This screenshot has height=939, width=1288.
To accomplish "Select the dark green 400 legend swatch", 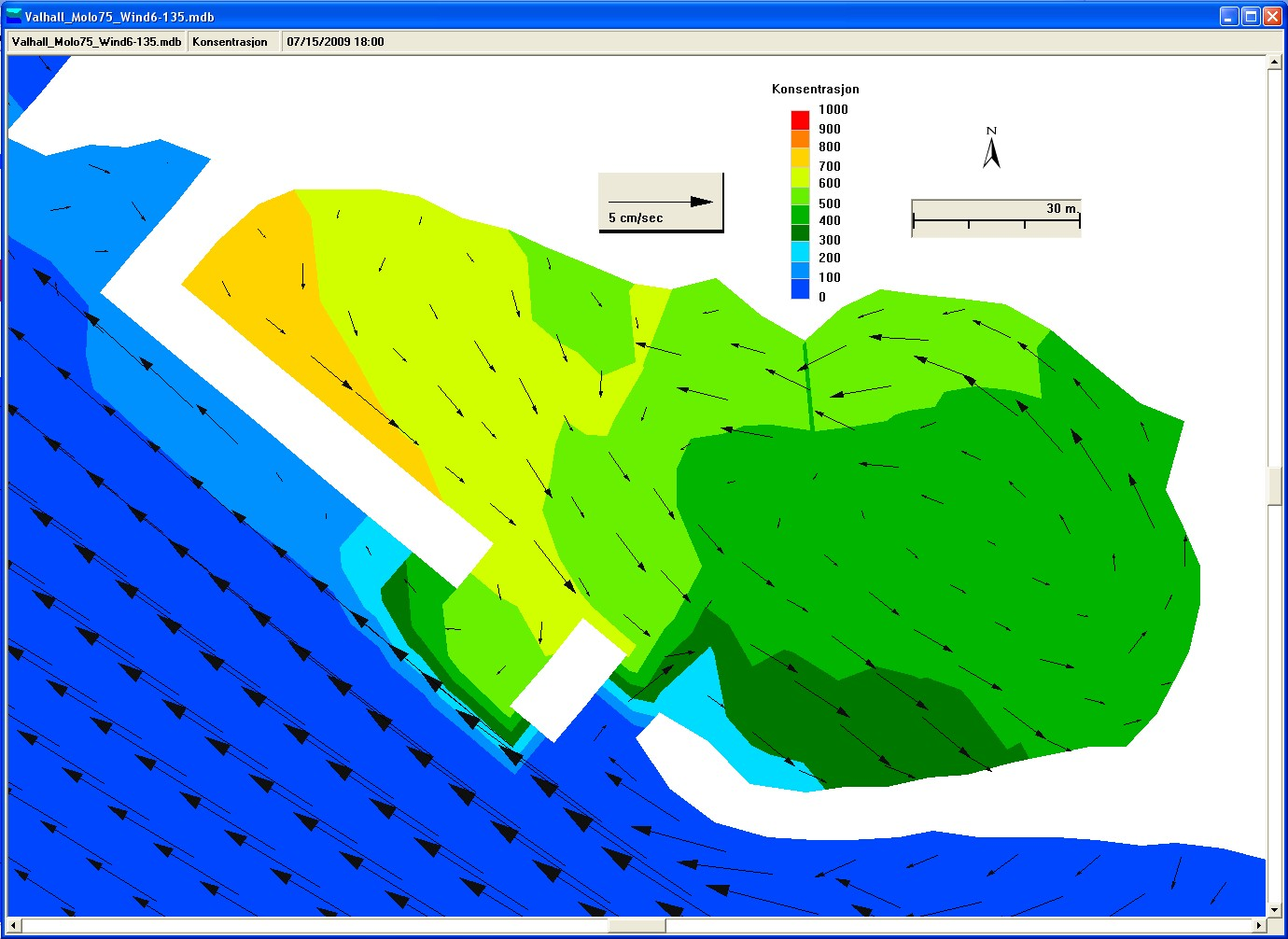I will (x=800, y=233).
